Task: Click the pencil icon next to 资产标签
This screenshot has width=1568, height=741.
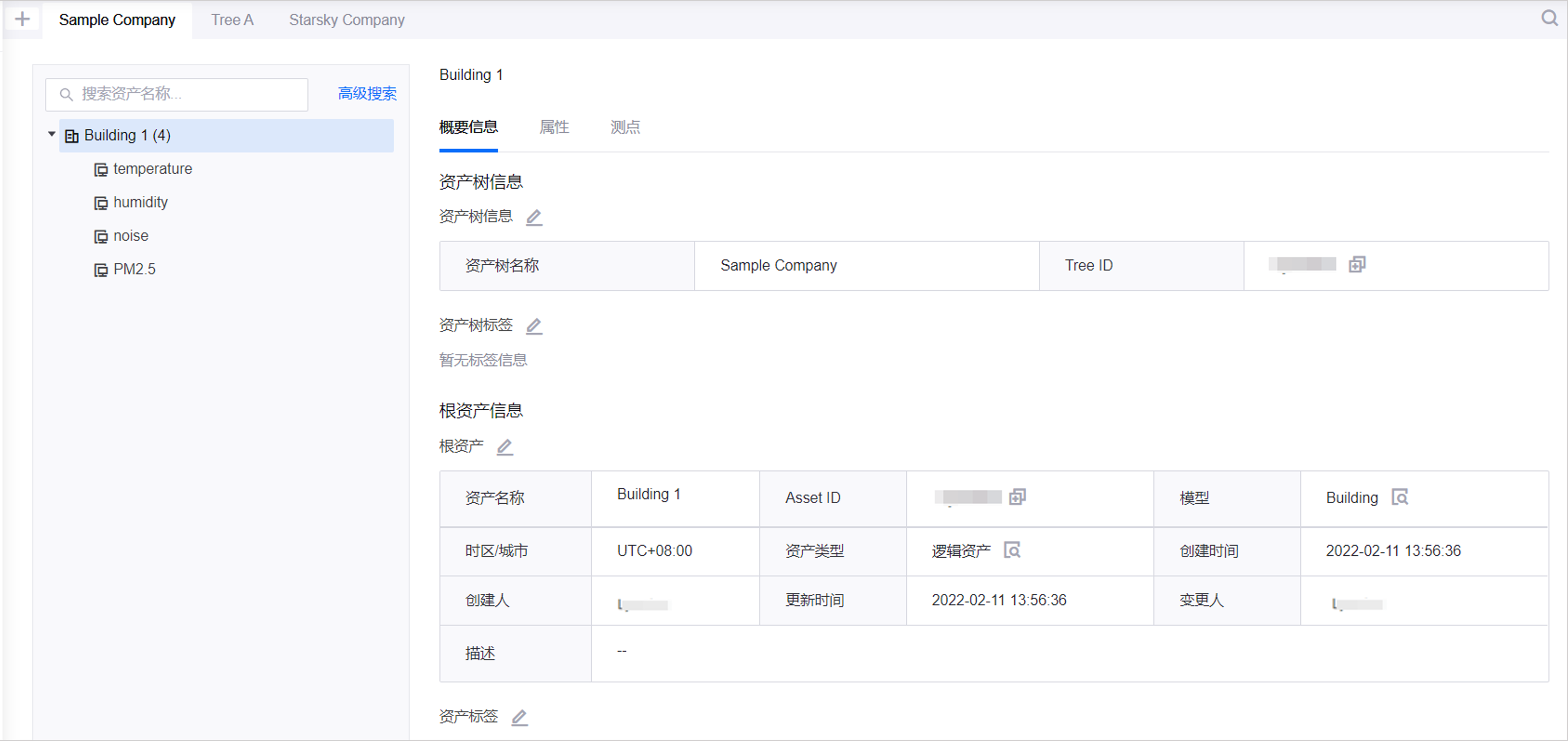Action: coord(519,717)
